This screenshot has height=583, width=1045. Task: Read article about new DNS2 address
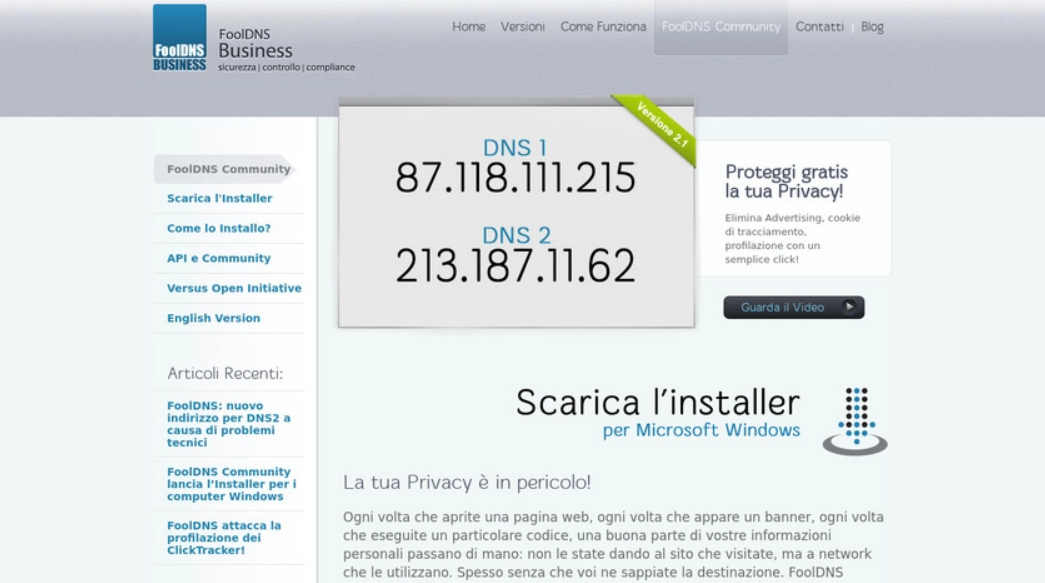pos(229,424)
